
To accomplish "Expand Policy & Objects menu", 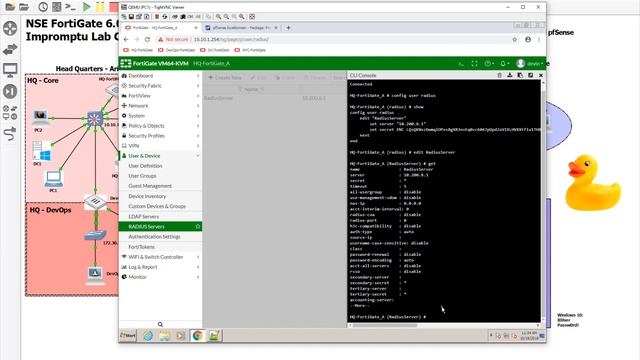I will pyautogui.click(x=160, y=126).
